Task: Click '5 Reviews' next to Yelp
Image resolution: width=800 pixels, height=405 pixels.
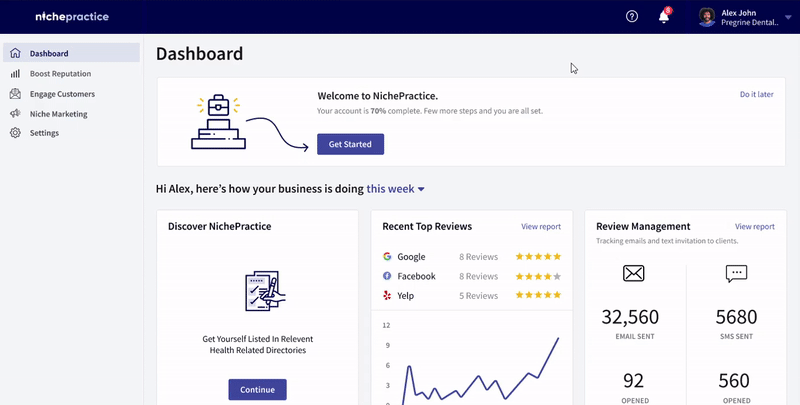Action: pyautogui.click(x=478, y=295)
